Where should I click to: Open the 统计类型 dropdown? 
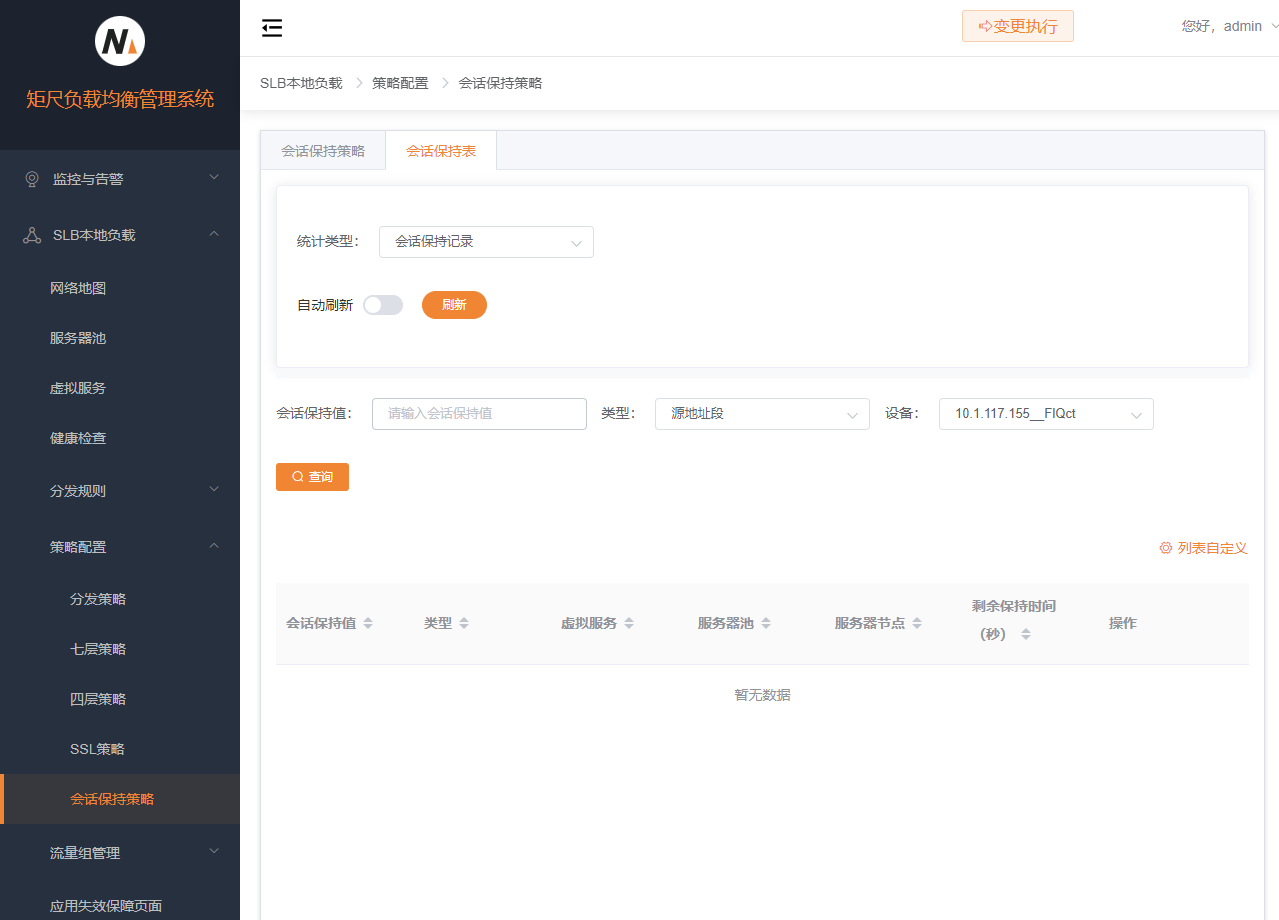(486, 242)
